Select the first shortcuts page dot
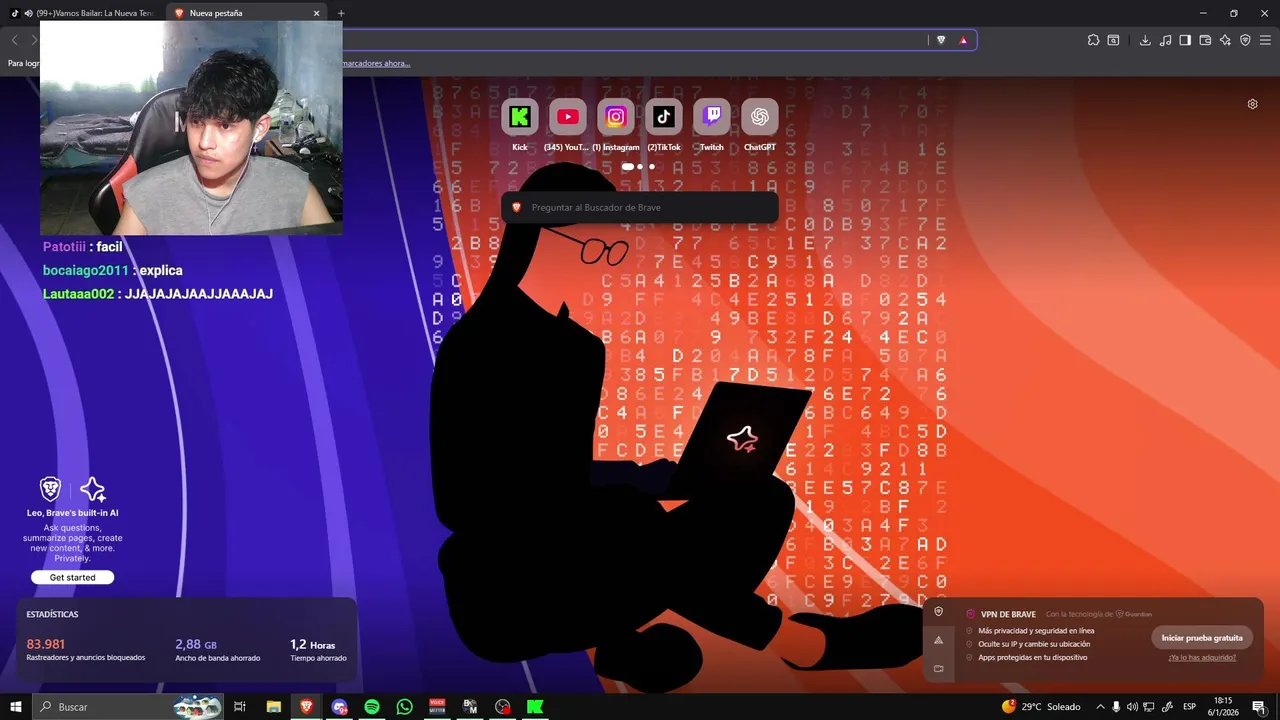Viewport: 1280px width, 720px height. [628, 167]
